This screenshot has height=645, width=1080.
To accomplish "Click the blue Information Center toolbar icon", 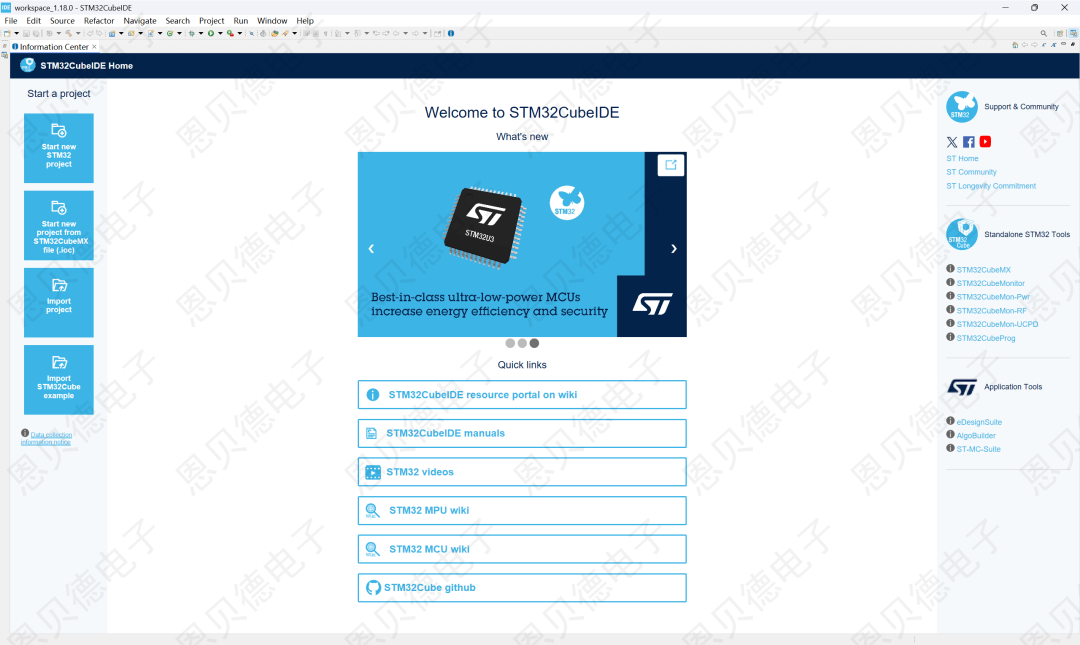I will (451, 33).
